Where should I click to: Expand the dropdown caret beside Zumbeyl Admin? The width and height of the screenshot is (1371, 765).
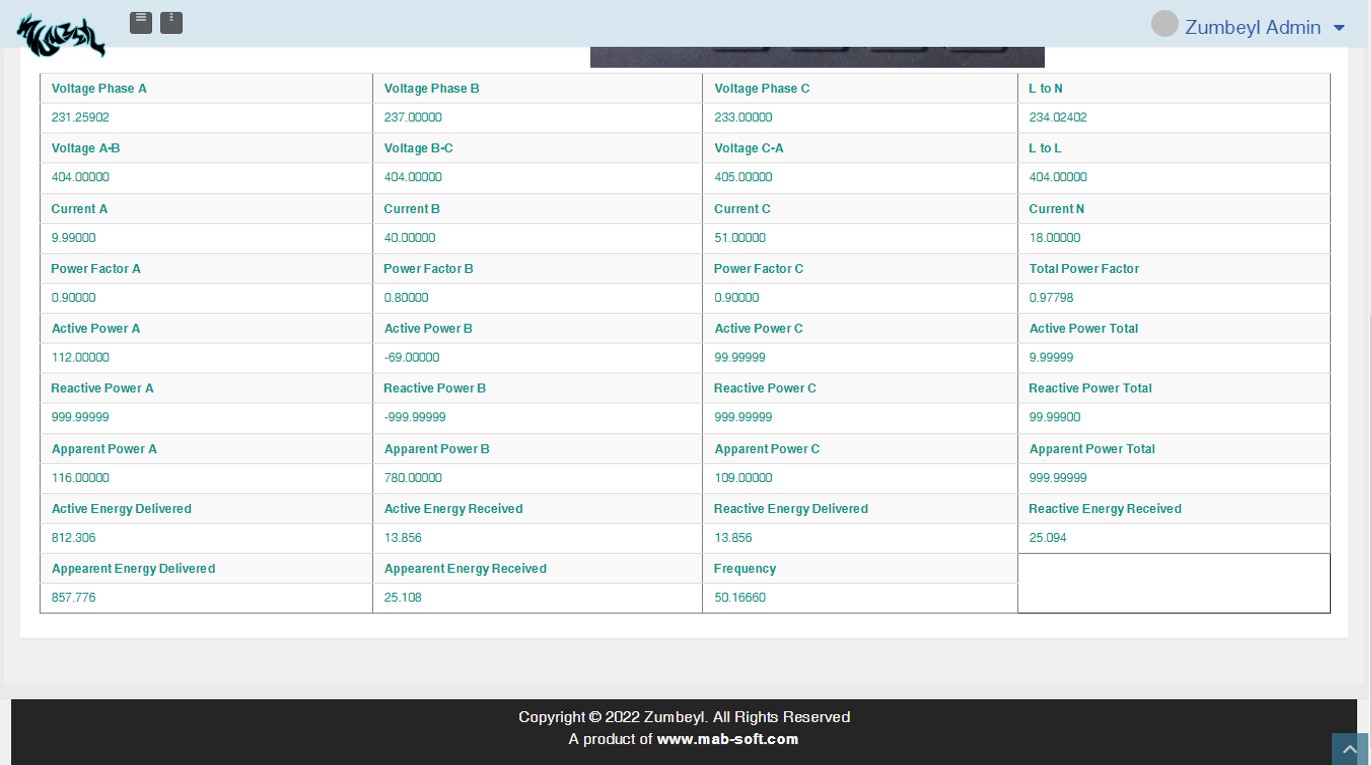(x=1339, y=28)
